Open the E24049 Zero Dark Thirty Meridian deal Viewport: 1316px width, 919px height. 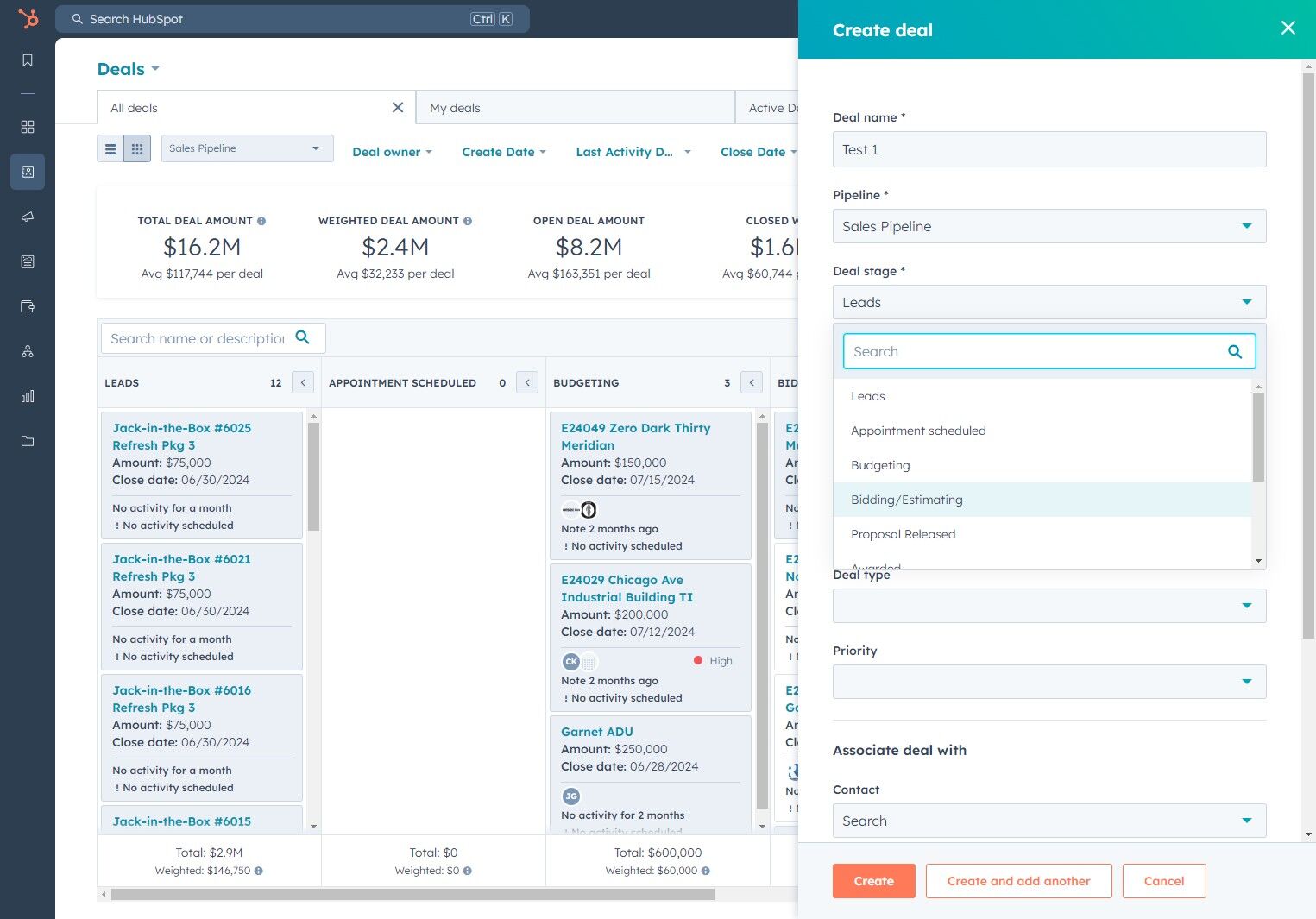point(636,437)
